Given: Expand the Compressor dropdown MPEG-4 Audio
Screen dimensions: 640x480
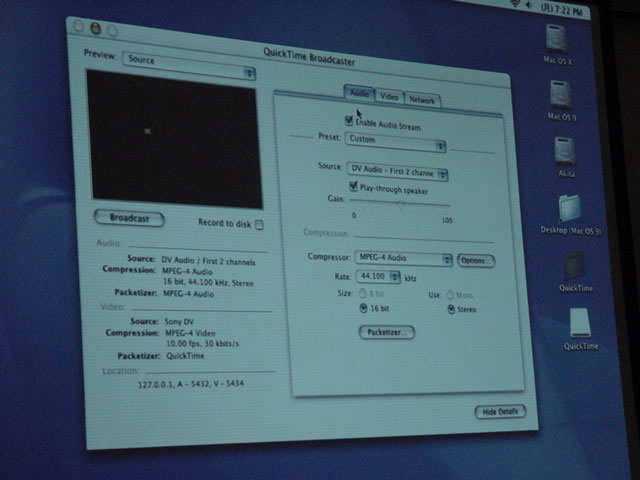Looking at the screenshot, I should click(x=404, y=259).
